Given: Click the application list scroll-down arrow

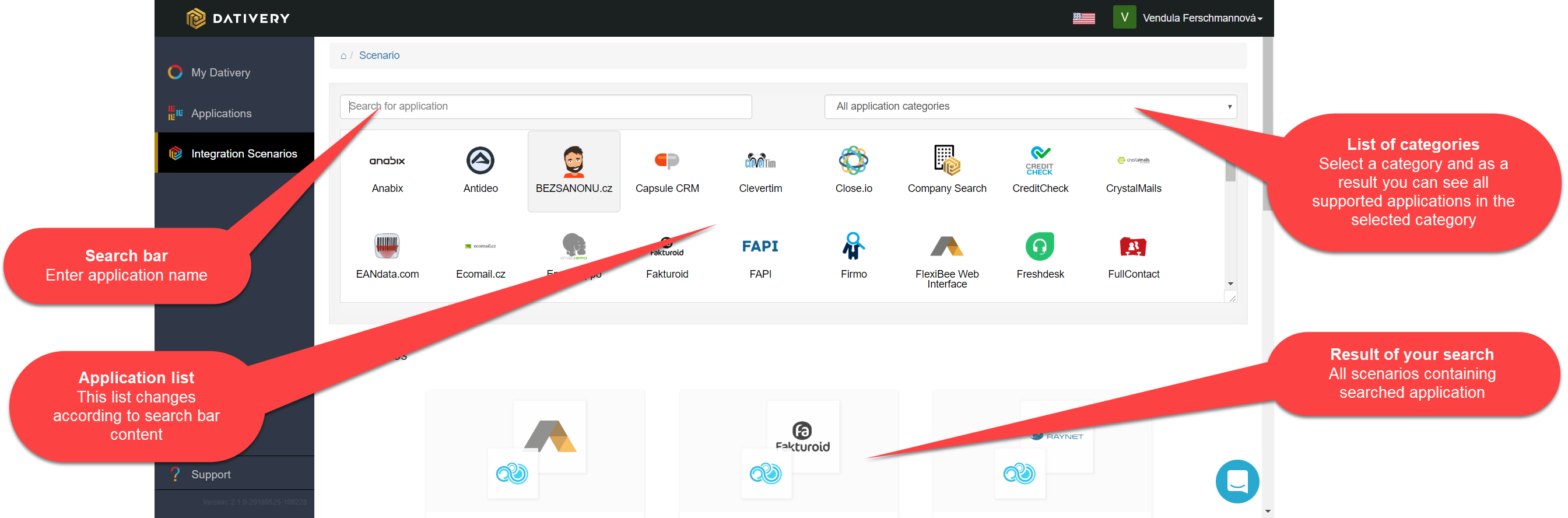Looking at the screenshot, I should 1230,284.
